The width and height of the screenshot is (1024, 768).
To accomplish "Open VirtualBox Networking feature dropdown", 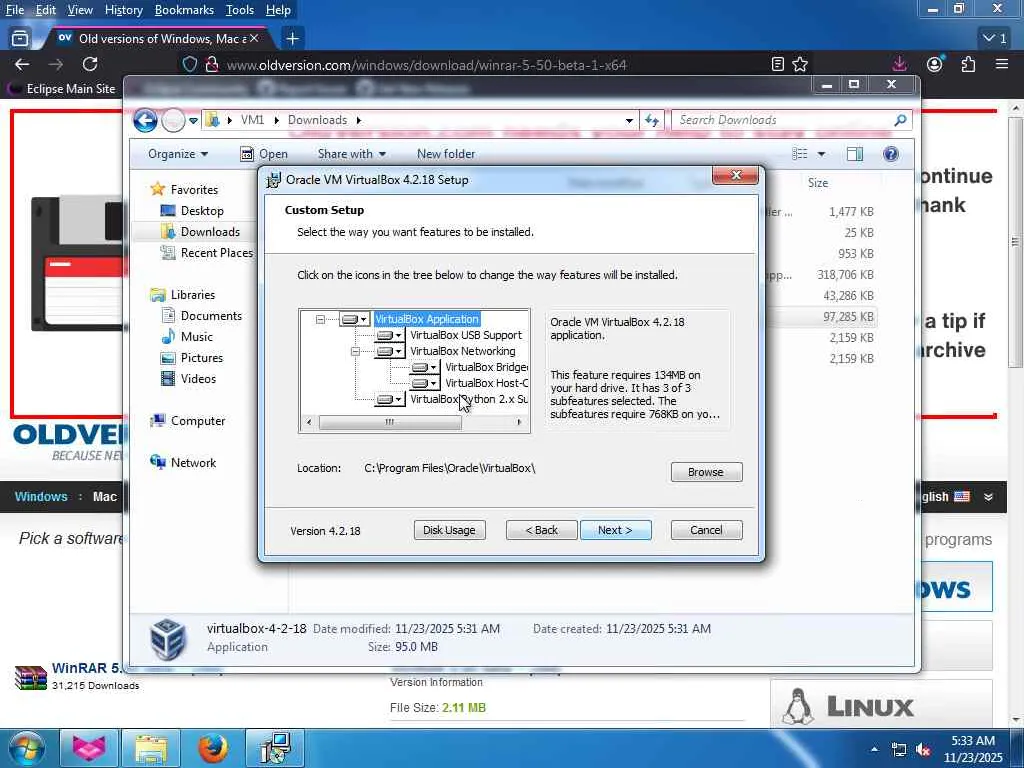I will pos(390,351).
